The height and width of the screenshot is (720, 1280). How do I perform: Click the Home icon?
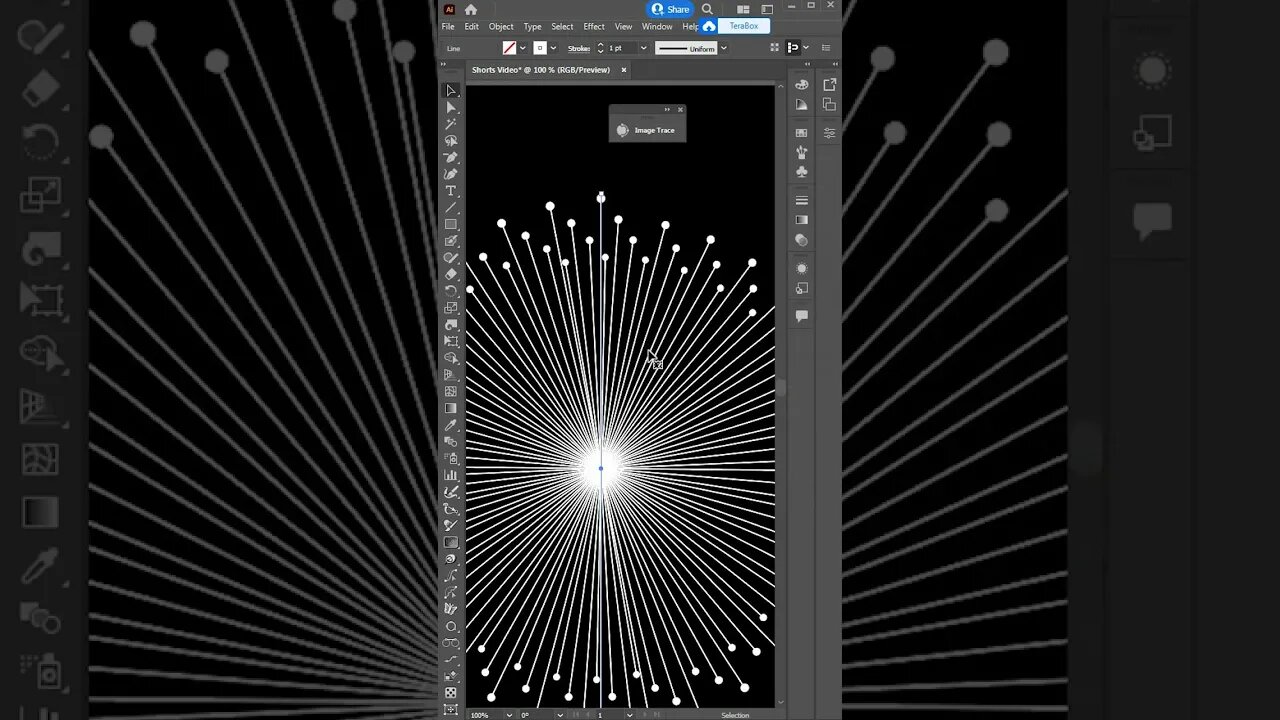(471, 9)
